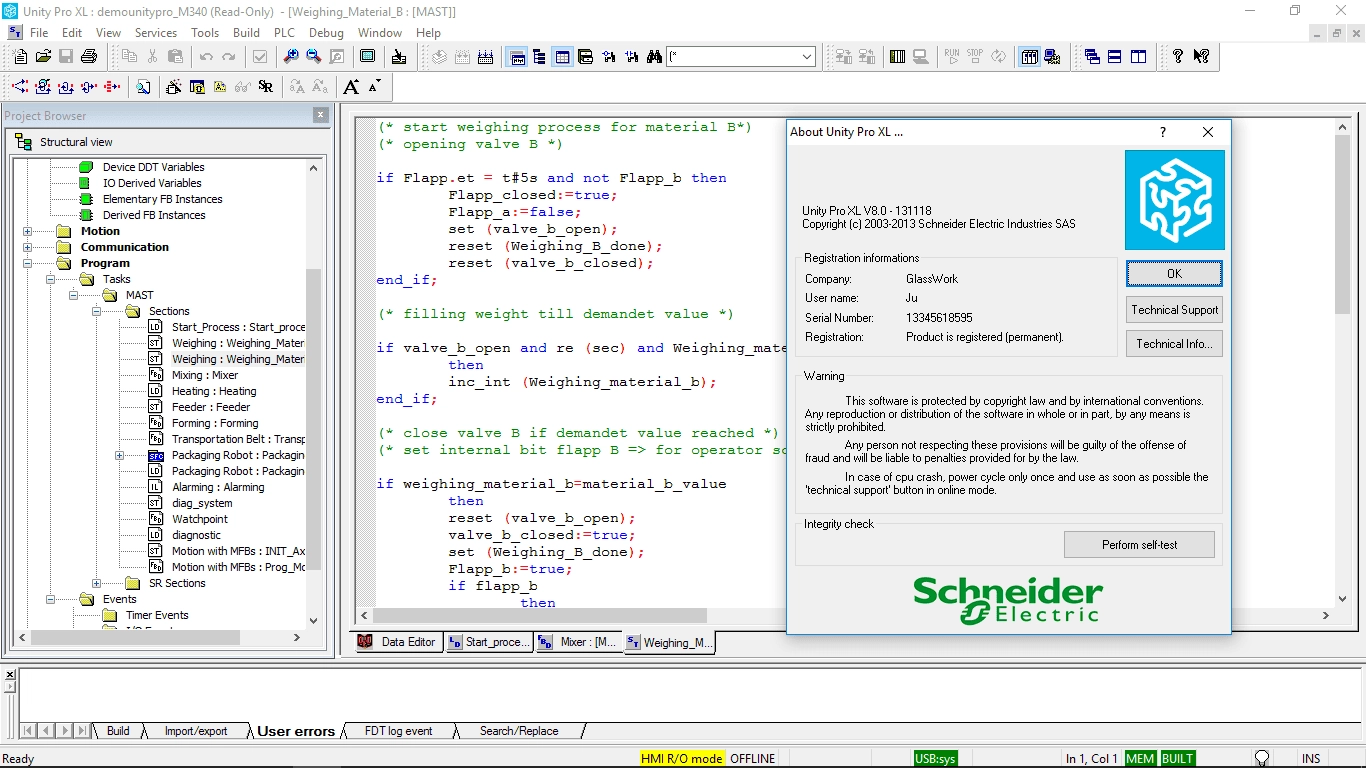Viewport: 1366px width, 768px height.
Task: Click the Perform self-test button
Action: 1139,545
